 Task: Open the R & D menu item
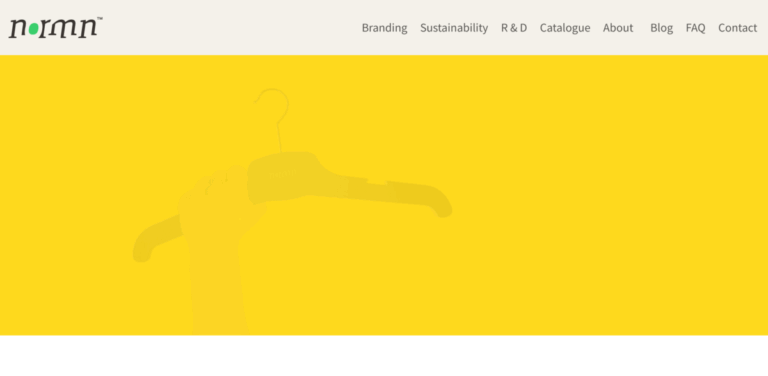pos(514,28)
